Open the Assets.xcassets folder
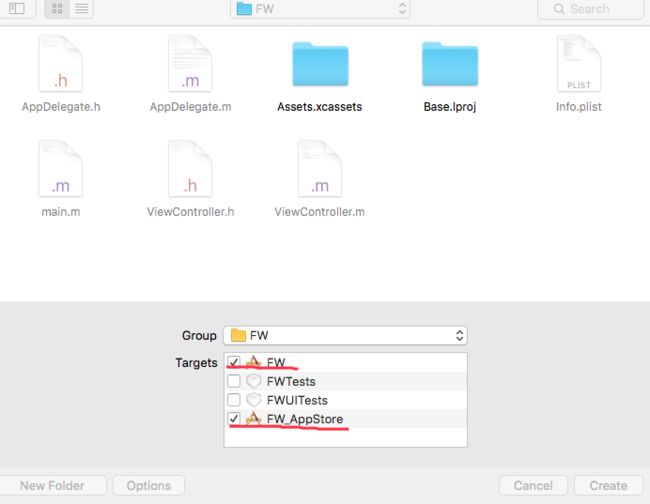This screenshot has width=650, height=504. [x=320, y=64]
